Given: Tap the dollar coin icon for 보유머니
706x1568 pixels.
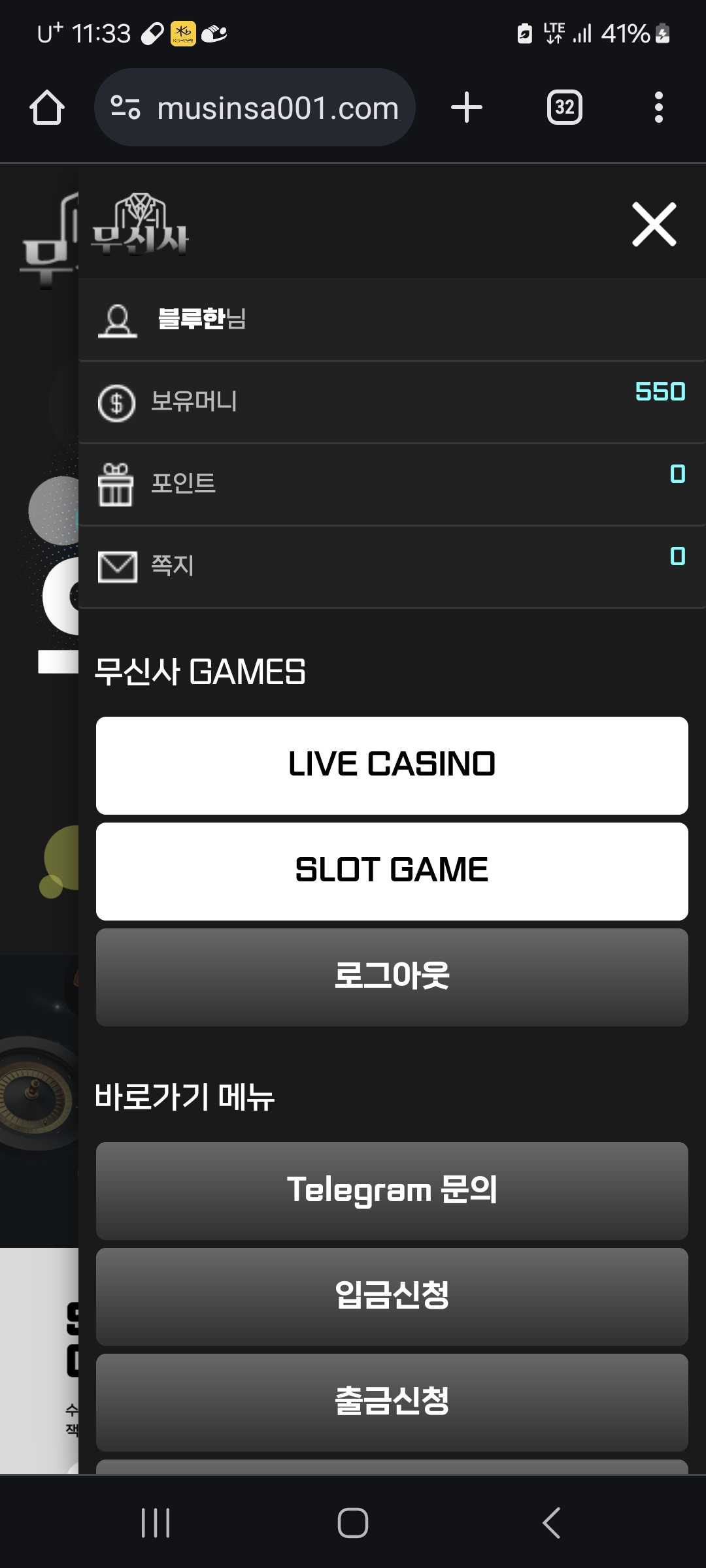Looking at the screenshot, I should point(116,403).
